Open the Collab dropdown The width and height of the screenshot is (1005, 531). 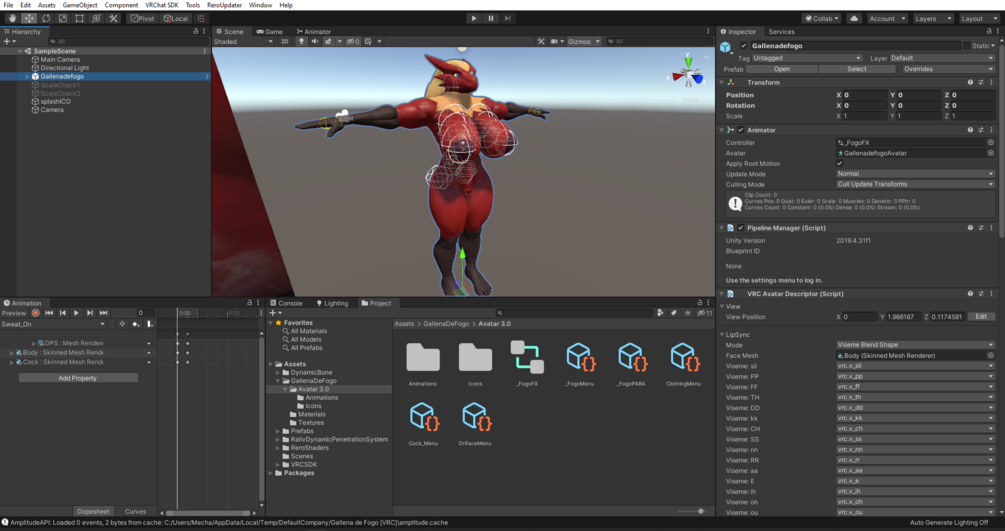click(822, 19)
